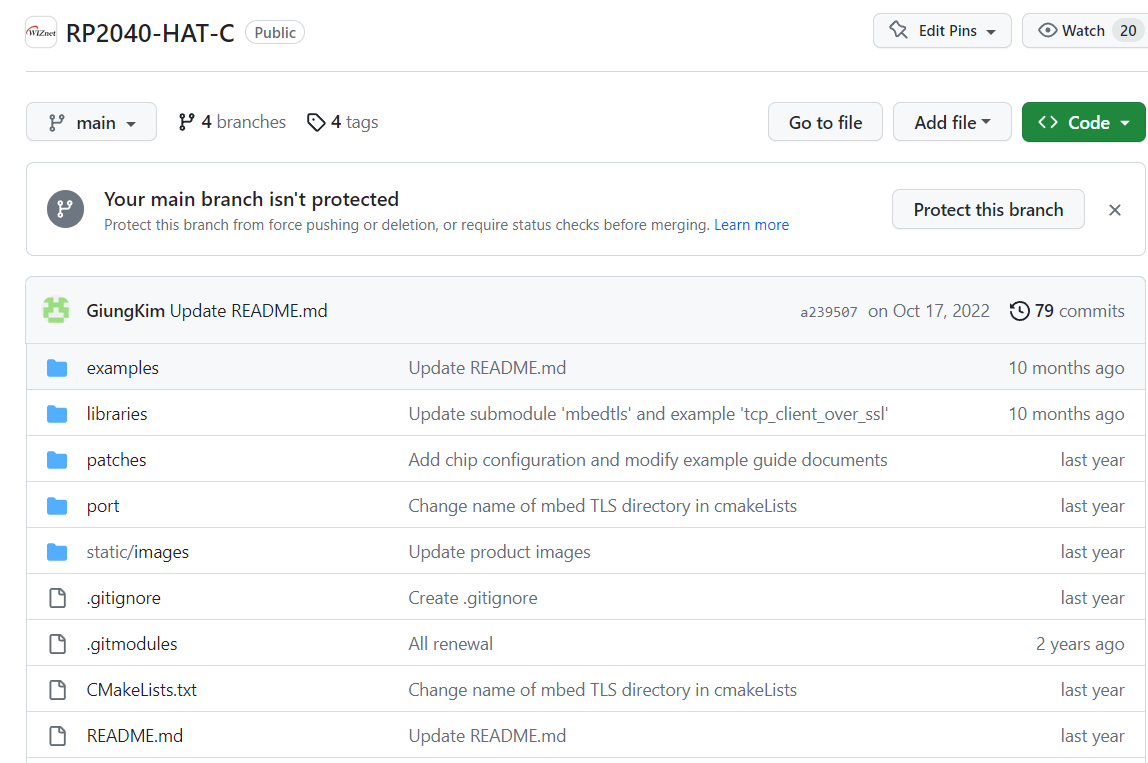Open the 79 commits history
Viewport: 1148px width, 763px height.
pyautogui.click(x=1067, y=310)
